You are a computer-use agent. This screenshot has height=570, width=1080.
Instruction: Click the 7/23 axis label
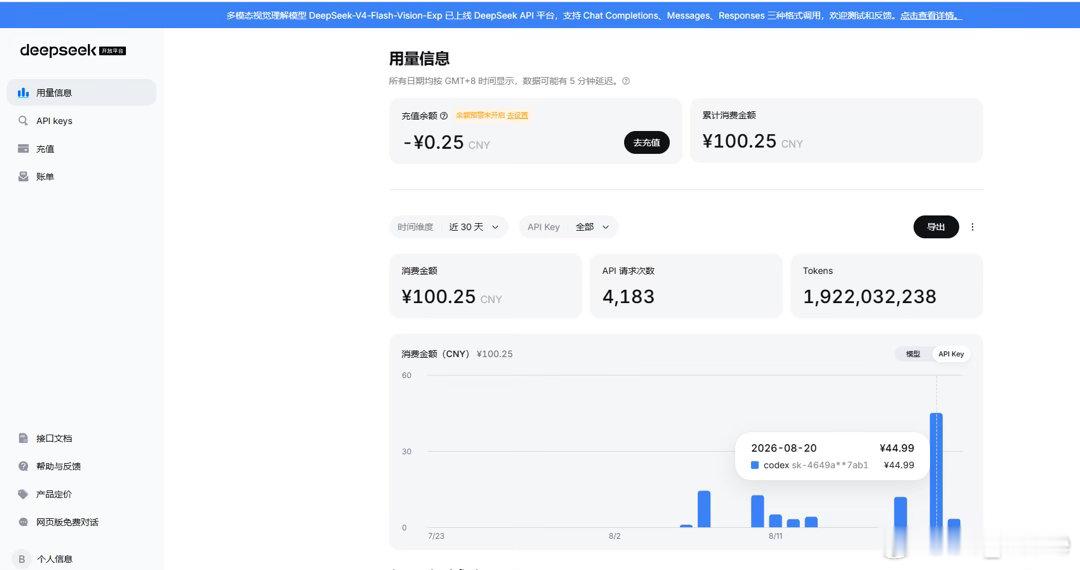(x=436, y=536)
